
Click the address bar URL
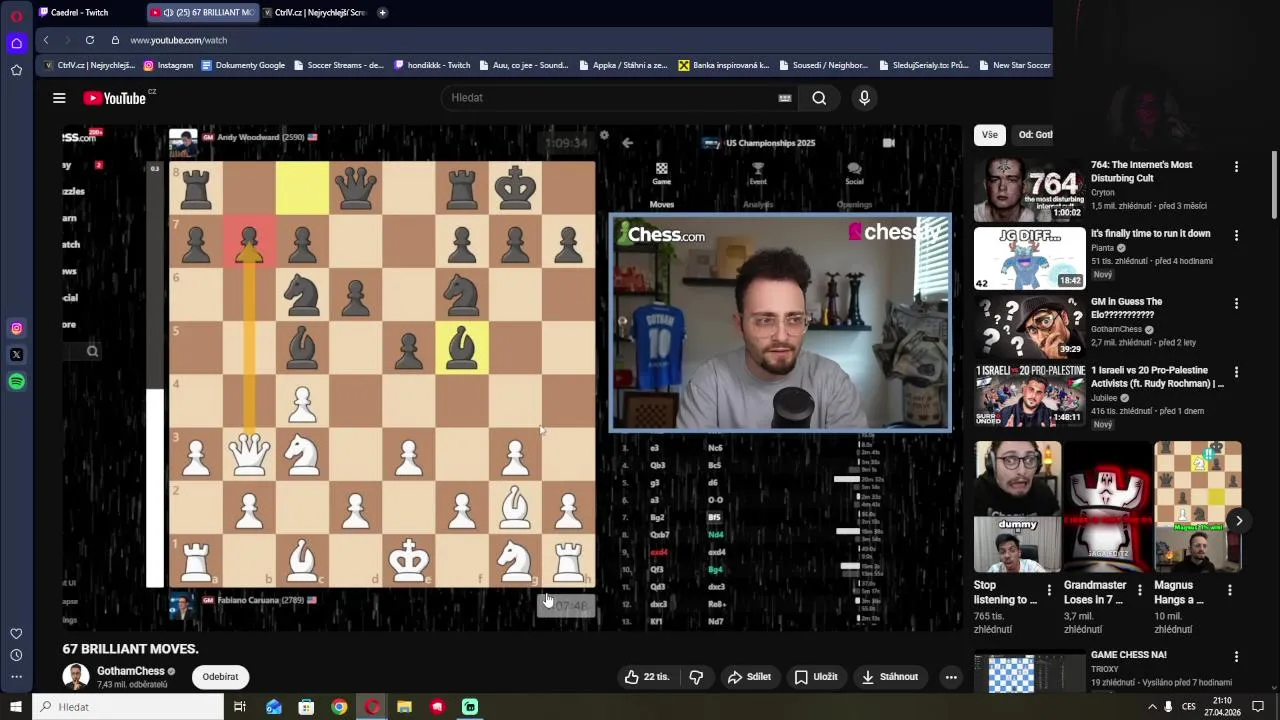tap(179, 40)
